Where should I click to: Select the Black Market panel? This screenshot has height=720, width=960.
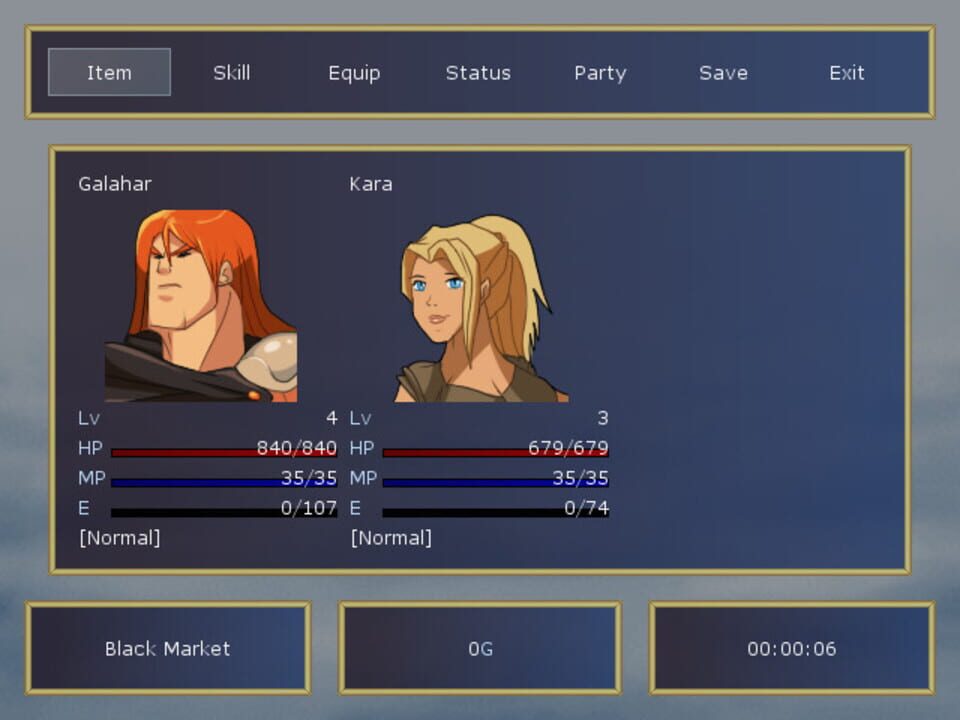click(x=167, y=648)
